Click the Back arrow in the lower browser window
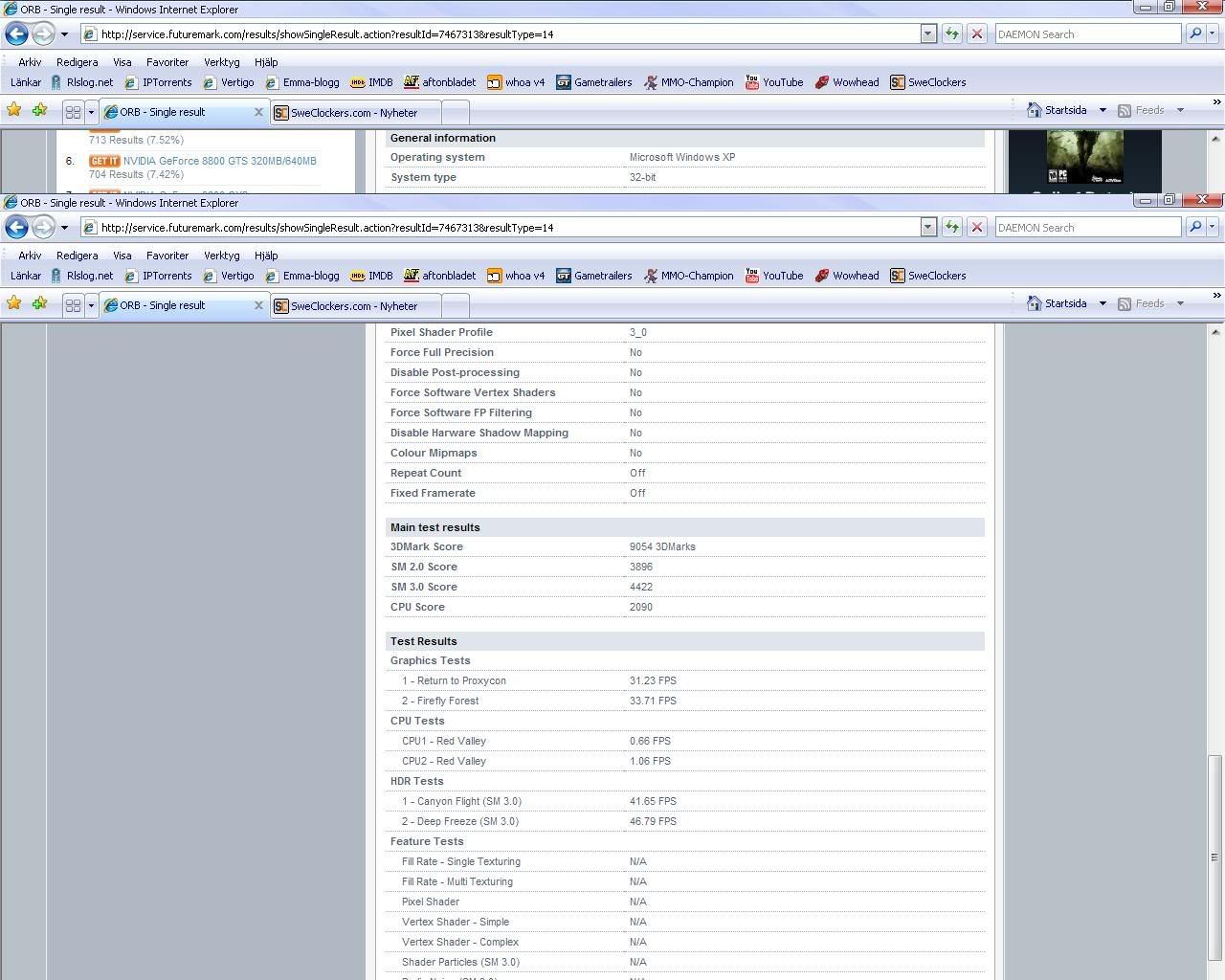The height and width of the screenshot is (980, 1225). tap(16, 228)
